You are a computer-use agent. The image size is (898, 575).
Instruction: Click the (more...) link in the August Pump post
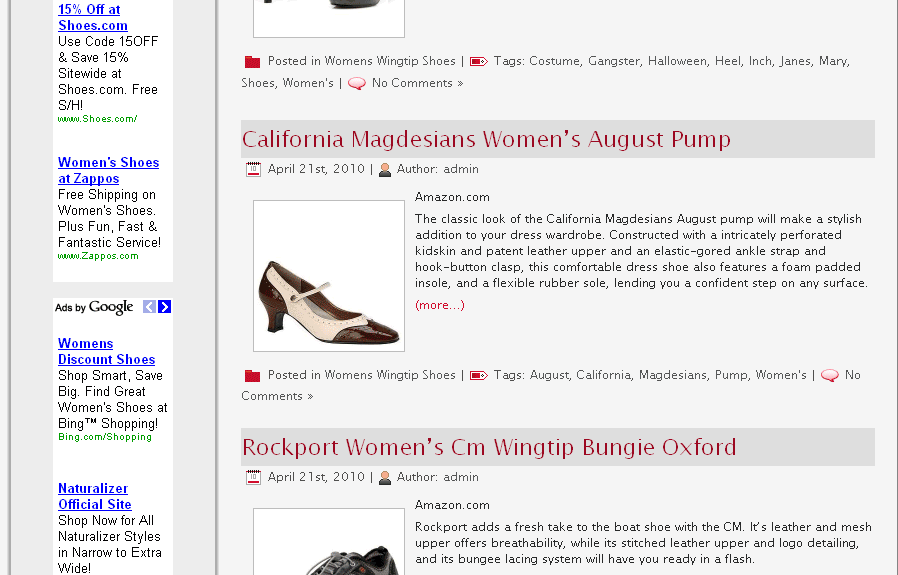point(440,305)
